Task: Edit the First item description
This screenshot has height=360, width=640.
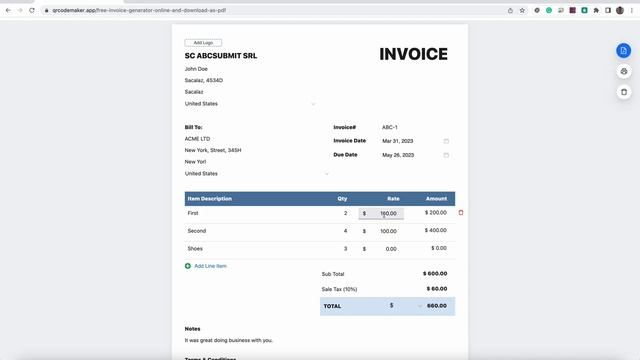Action: tap(193, 213)
